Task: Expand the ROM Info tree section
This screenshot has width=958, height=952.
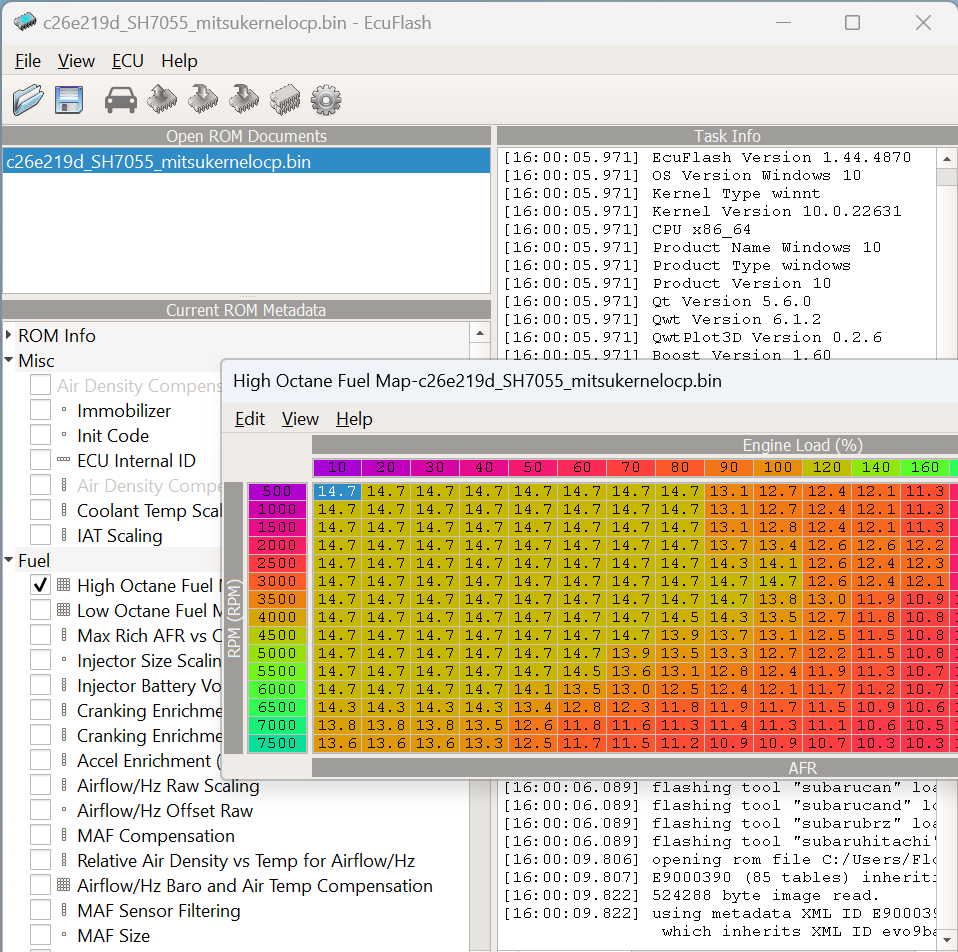Action: 9,336
